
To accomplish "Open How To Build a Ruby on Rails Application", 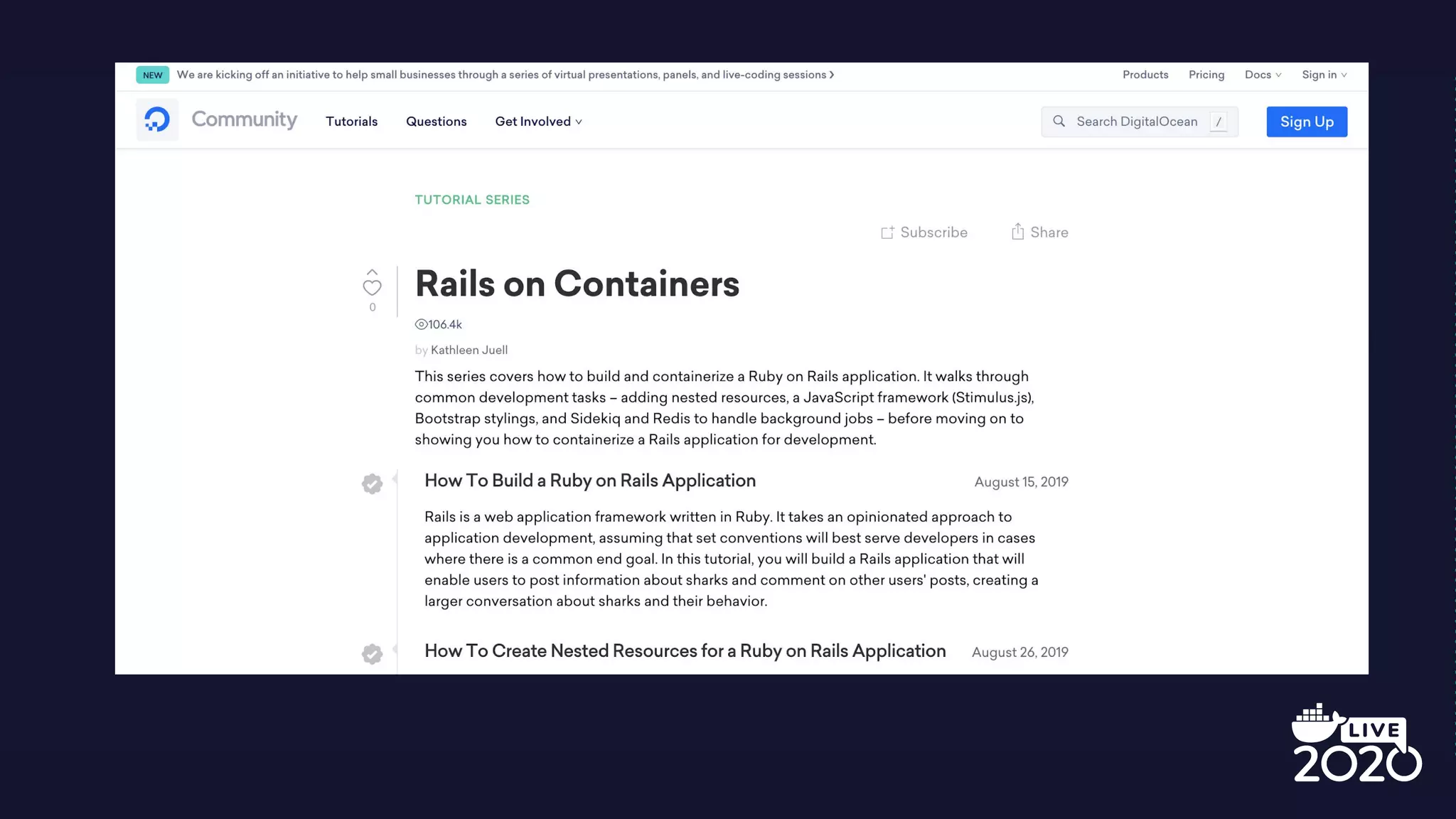I will pyautogui.click(x=589, y=481).
